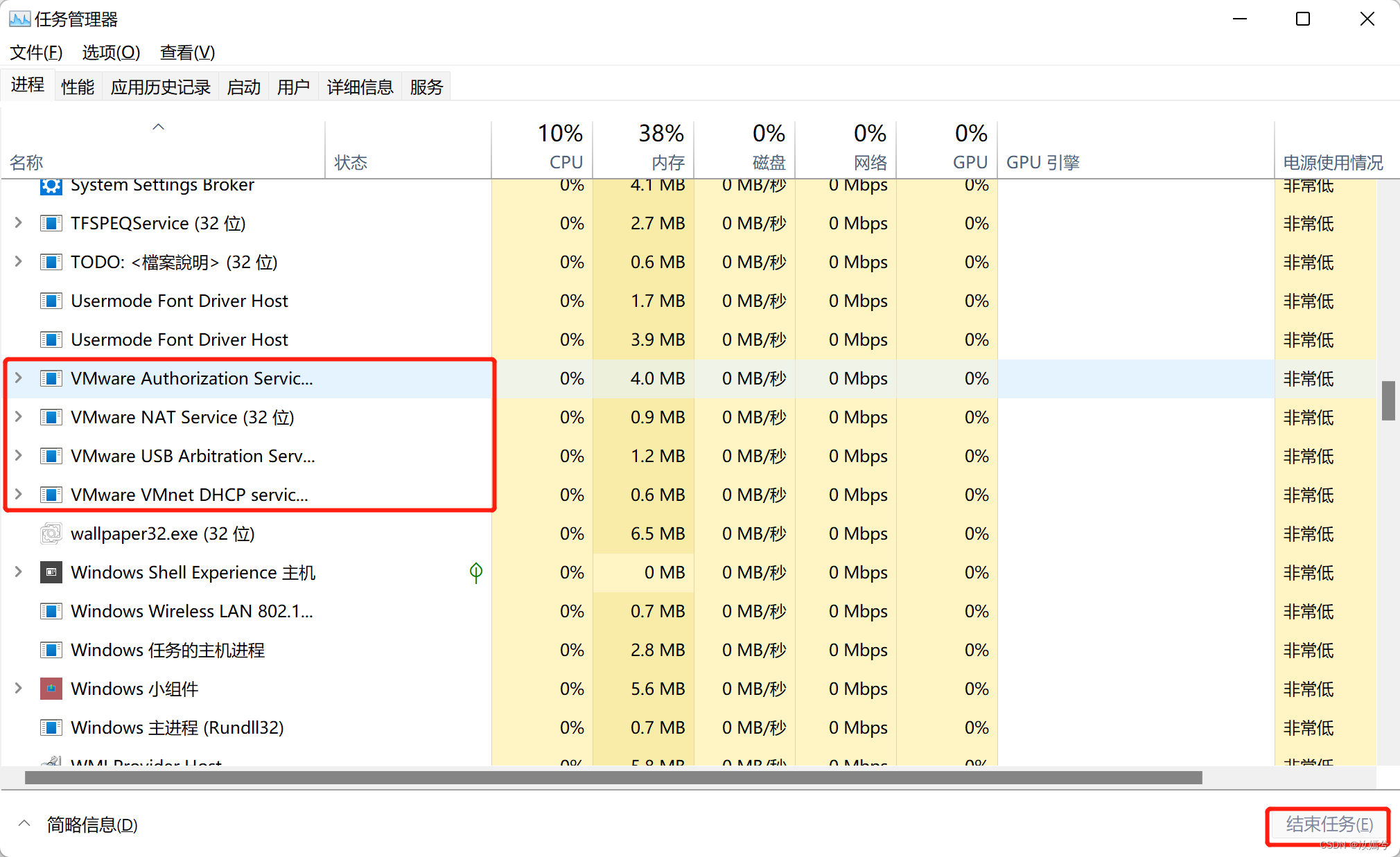Expand the TODO: <檔案說明> process group
Image resolution: width=1400 pixels, height=857 pixels.
coord(19,262)
